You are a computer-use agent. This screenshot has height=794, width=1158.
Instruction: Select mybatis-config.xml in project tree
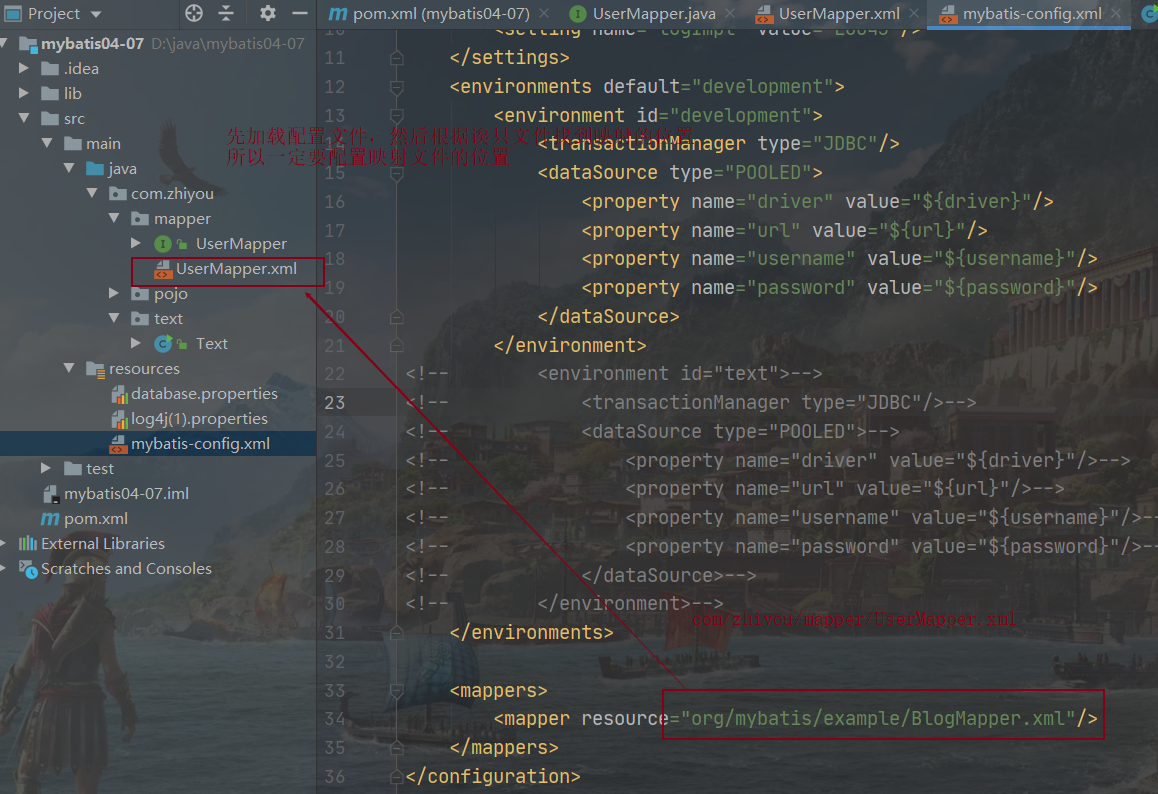point(200,443)
